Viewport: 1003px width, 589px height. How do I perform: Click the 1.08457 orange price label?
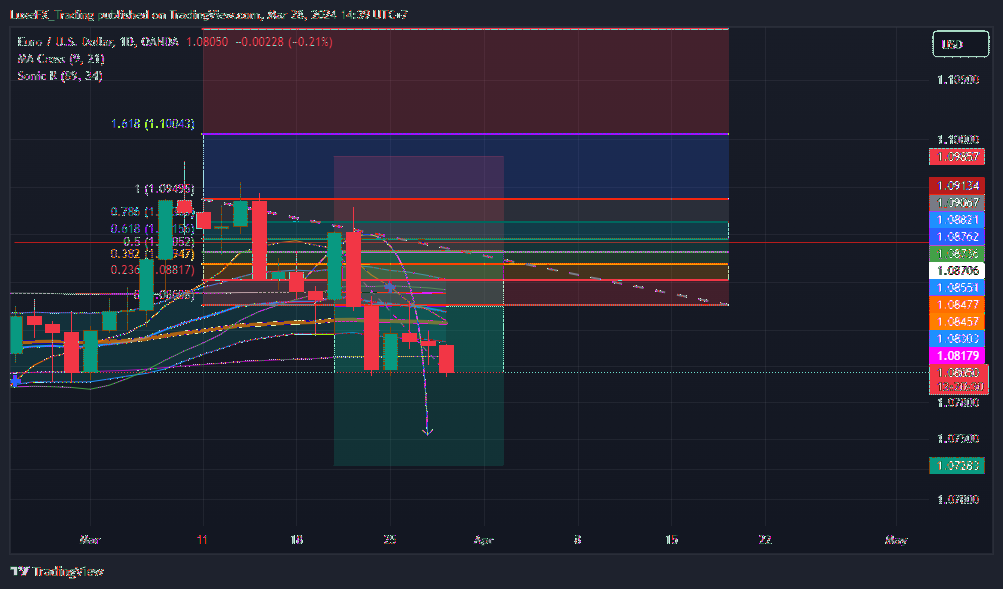click(x=957, y=322)
